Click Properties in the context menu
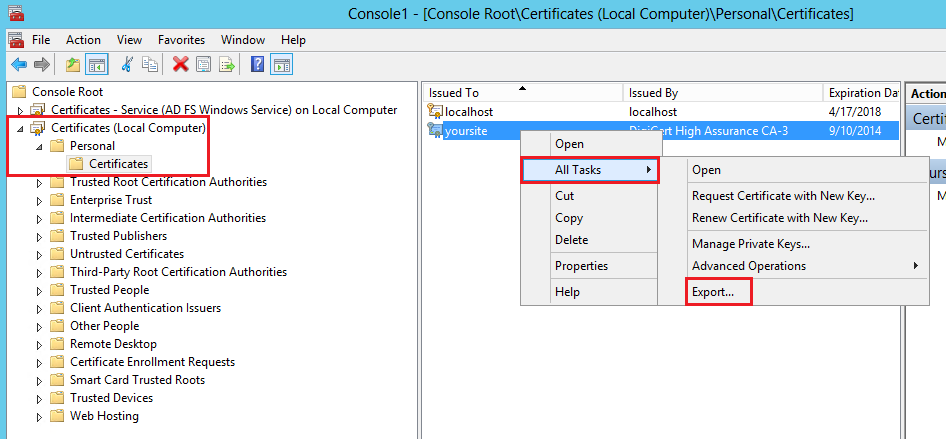The height and width of the screenshot is (439, 946). pos(581,266)
